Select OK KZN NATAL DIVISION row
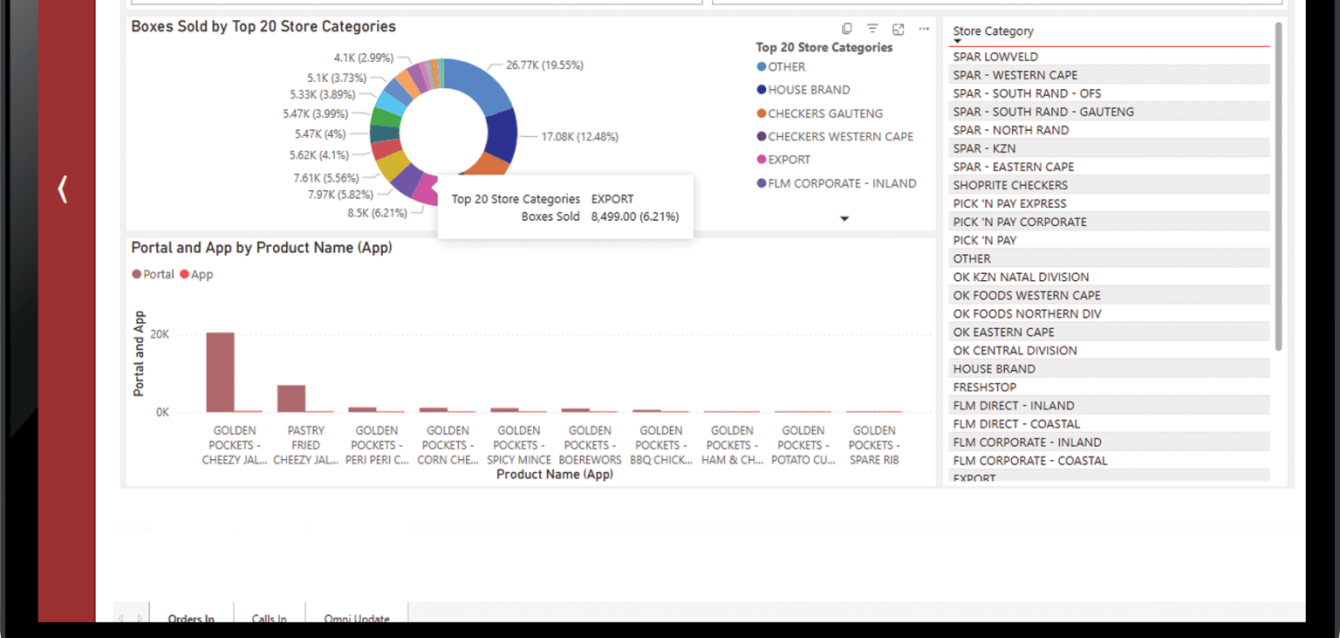This screenshot has height=638, width=1340. click(x=1109, y=277)
